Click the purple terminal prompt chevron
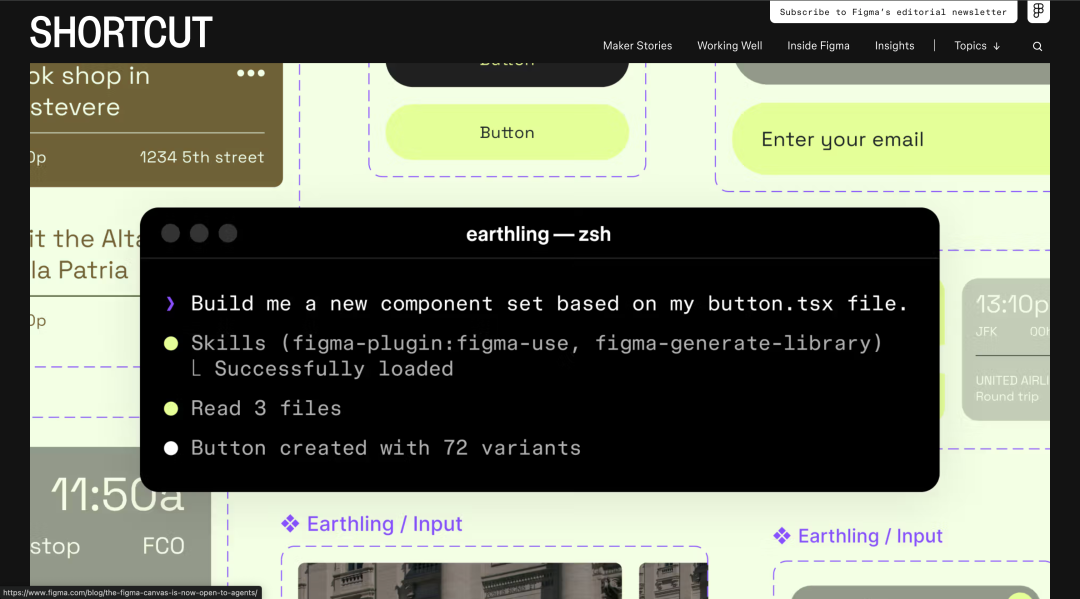The image size is (1080, 599). 170,304
